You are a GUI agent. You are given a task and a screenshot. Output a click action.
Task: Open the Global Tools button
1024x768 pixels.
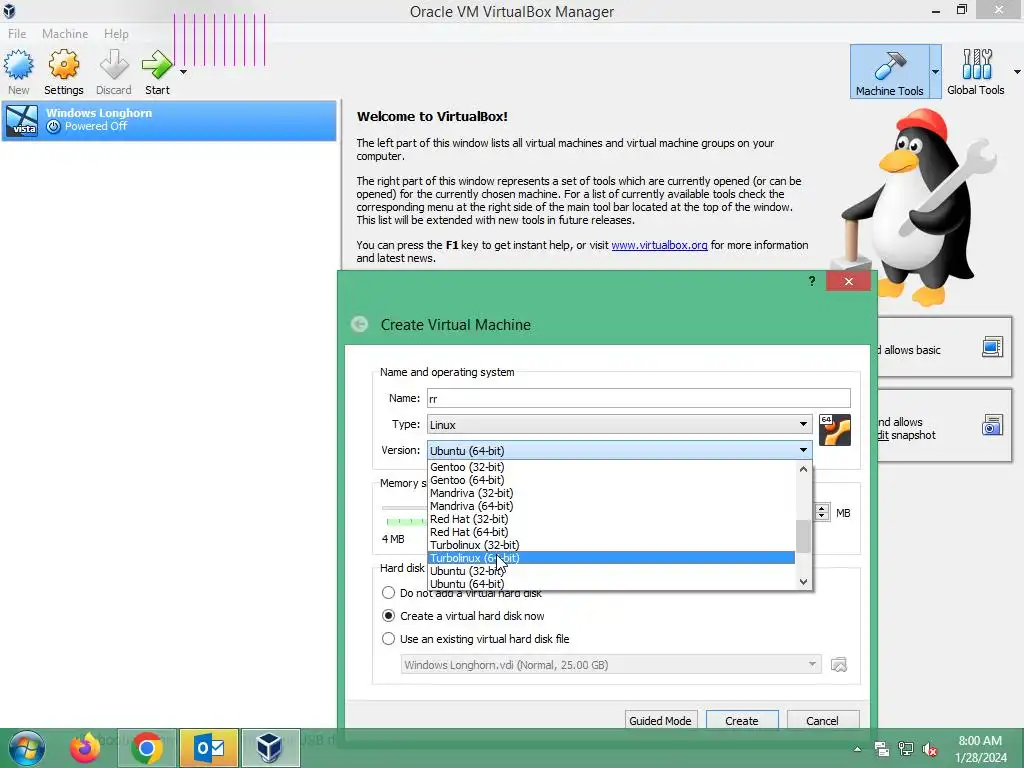coord(976,72)
